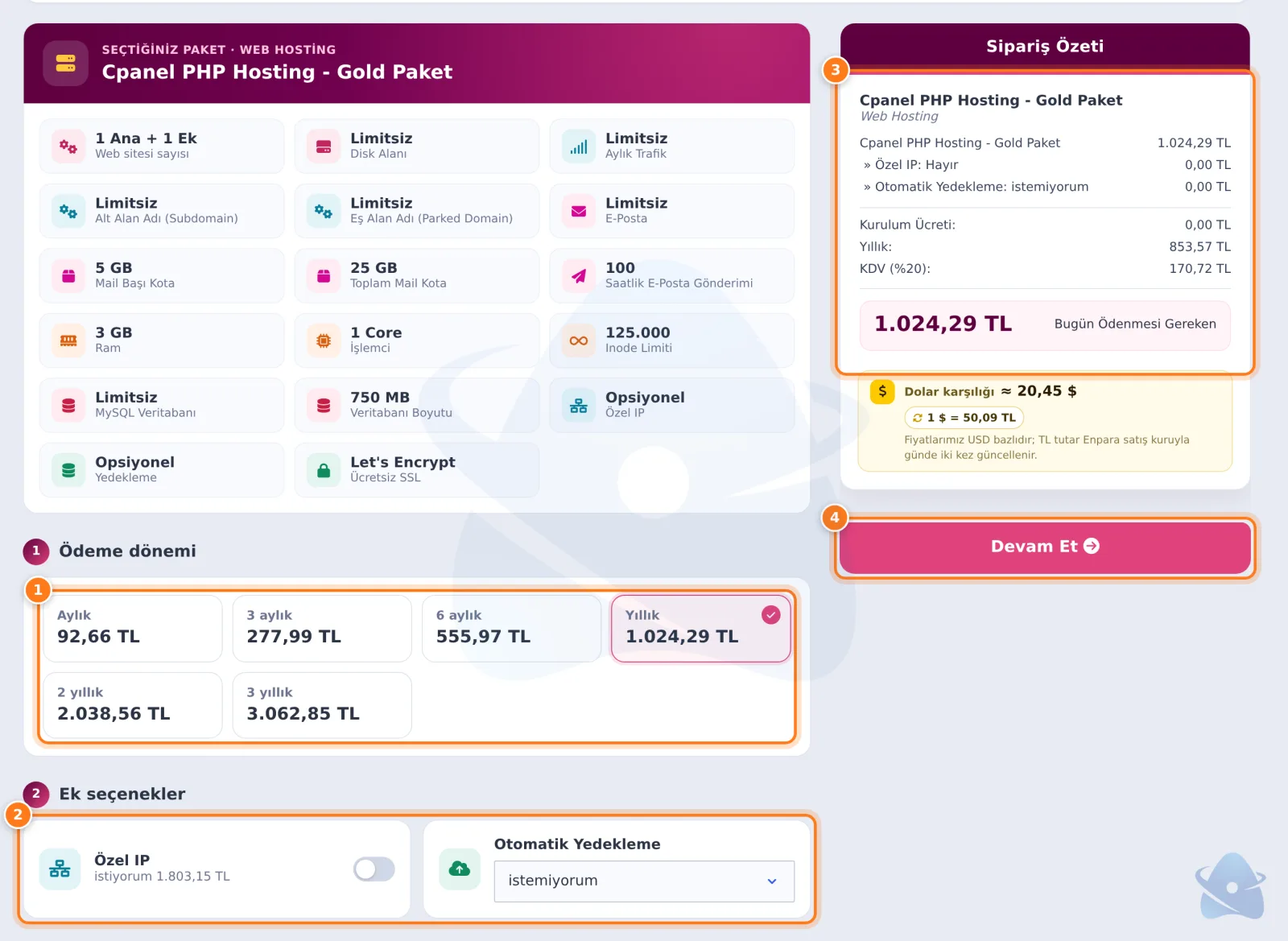Click the Opsiyonel Özel IP network icon
This screenshot has height=941, width=1288.
click(x=579, y=406)
